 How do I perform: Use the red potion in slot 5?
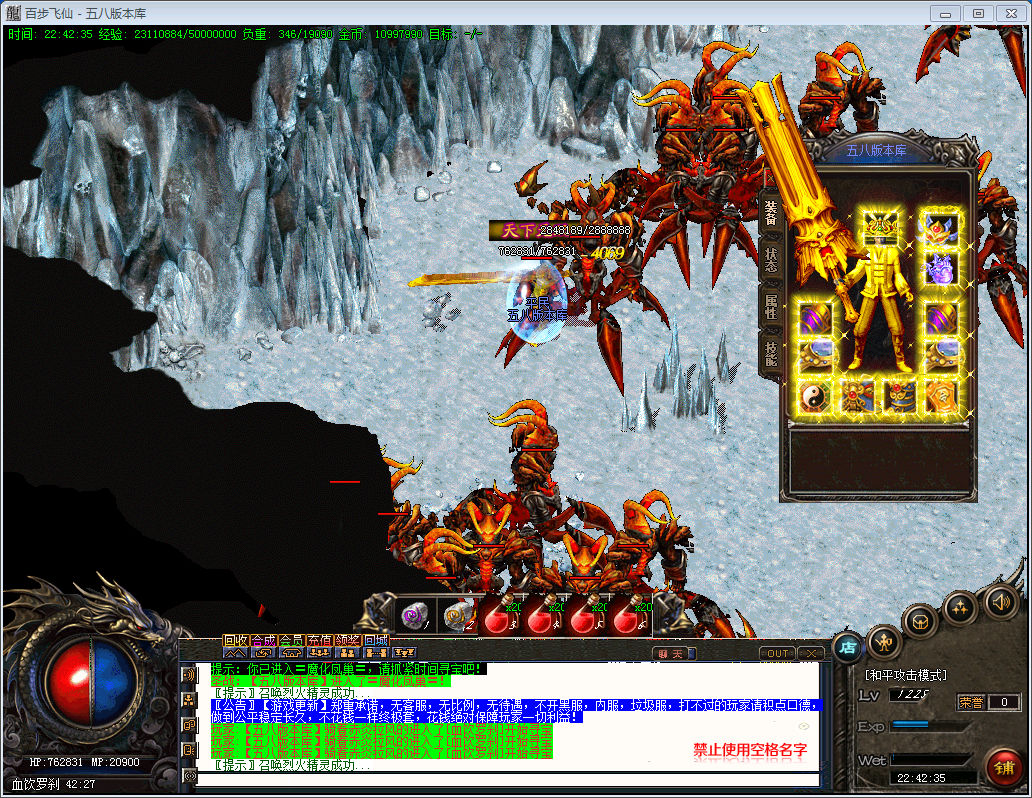click(x=586, y=617)
